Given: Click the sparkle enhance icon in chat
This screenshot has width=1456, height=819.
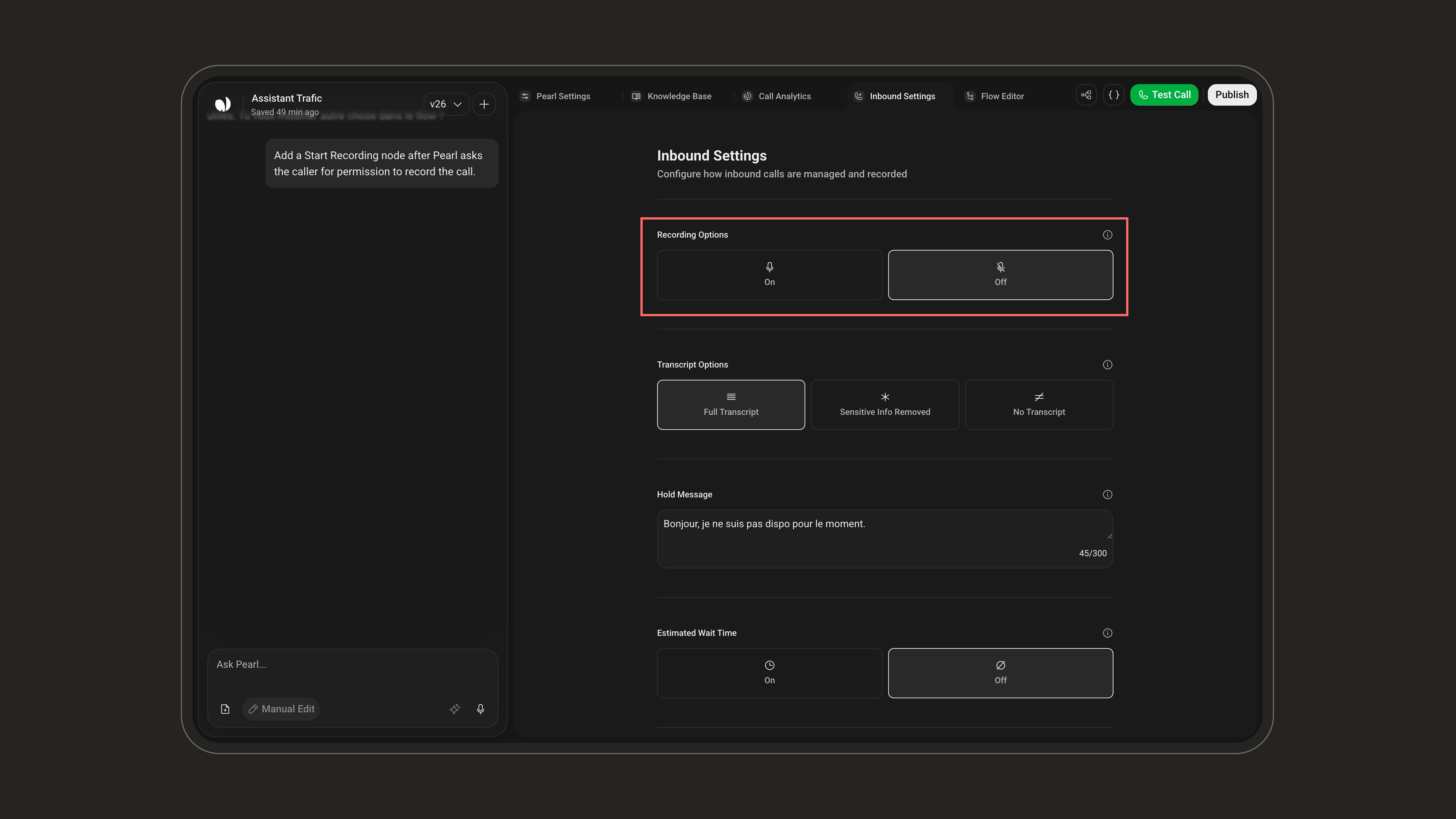Looking at the screenshot, I should pyautogui.click(x=454, y=709).
